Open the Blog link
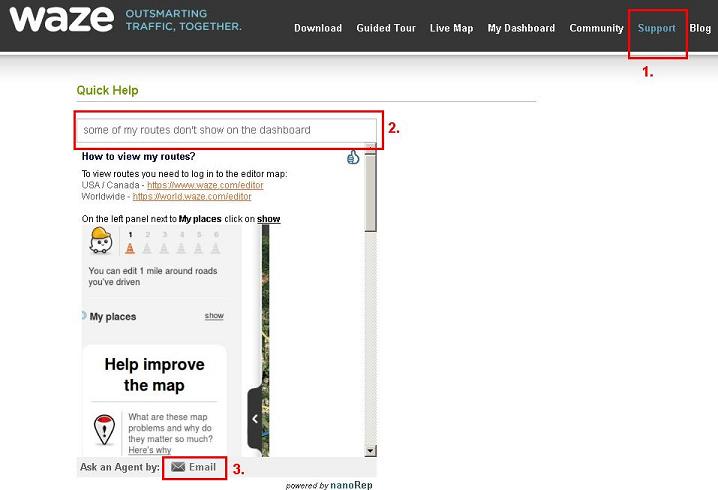 (700, 28)
